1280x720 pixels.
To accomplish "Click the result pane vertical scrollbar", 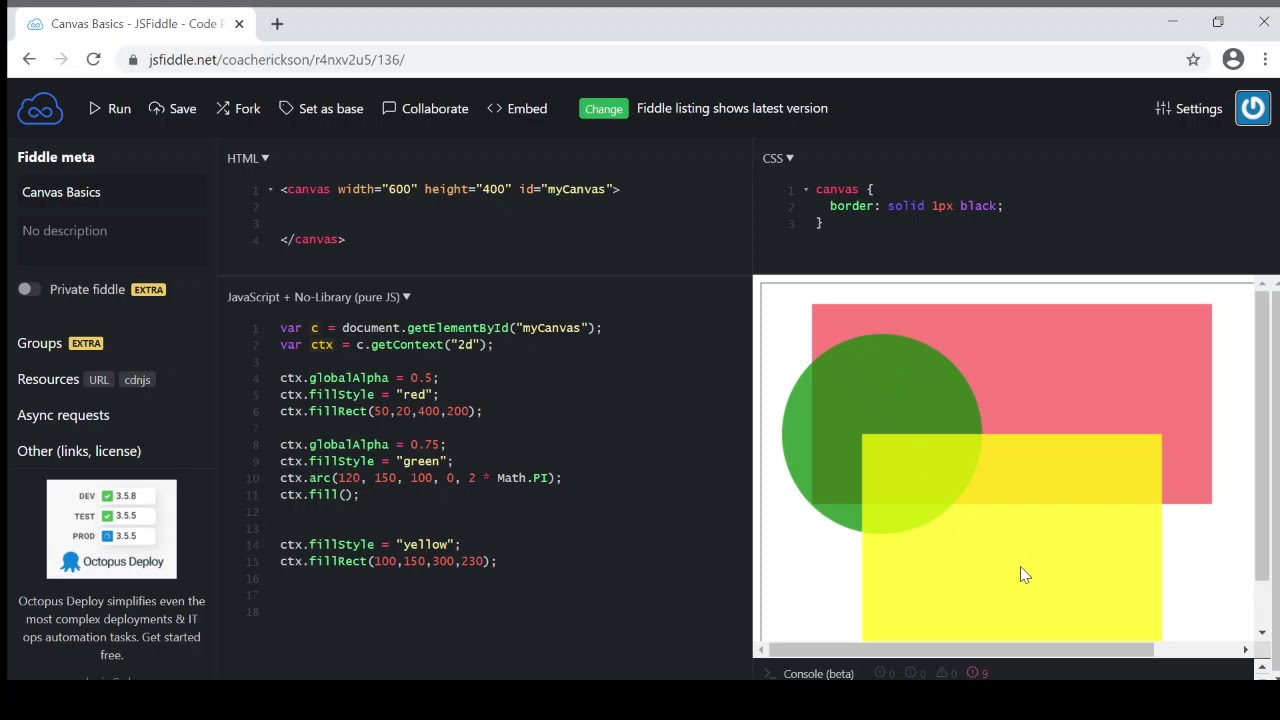I will click(x=1263, y=435).
